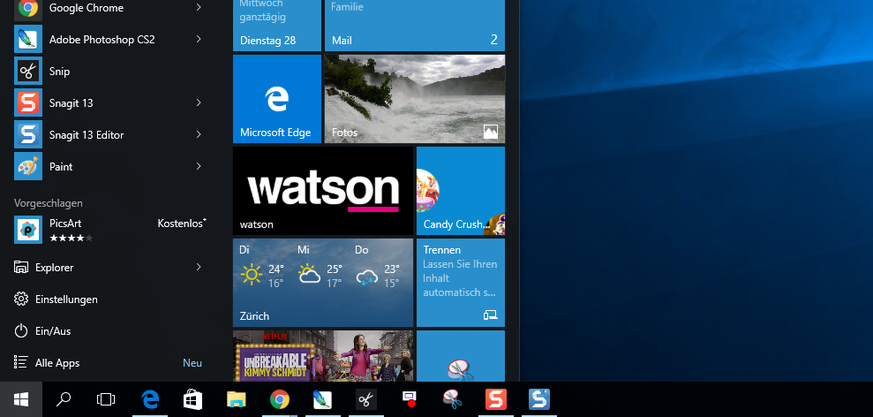This screenshot has width=873, height=417.
Task: Click the taskbar search magnifier icon
Action: 63,399
